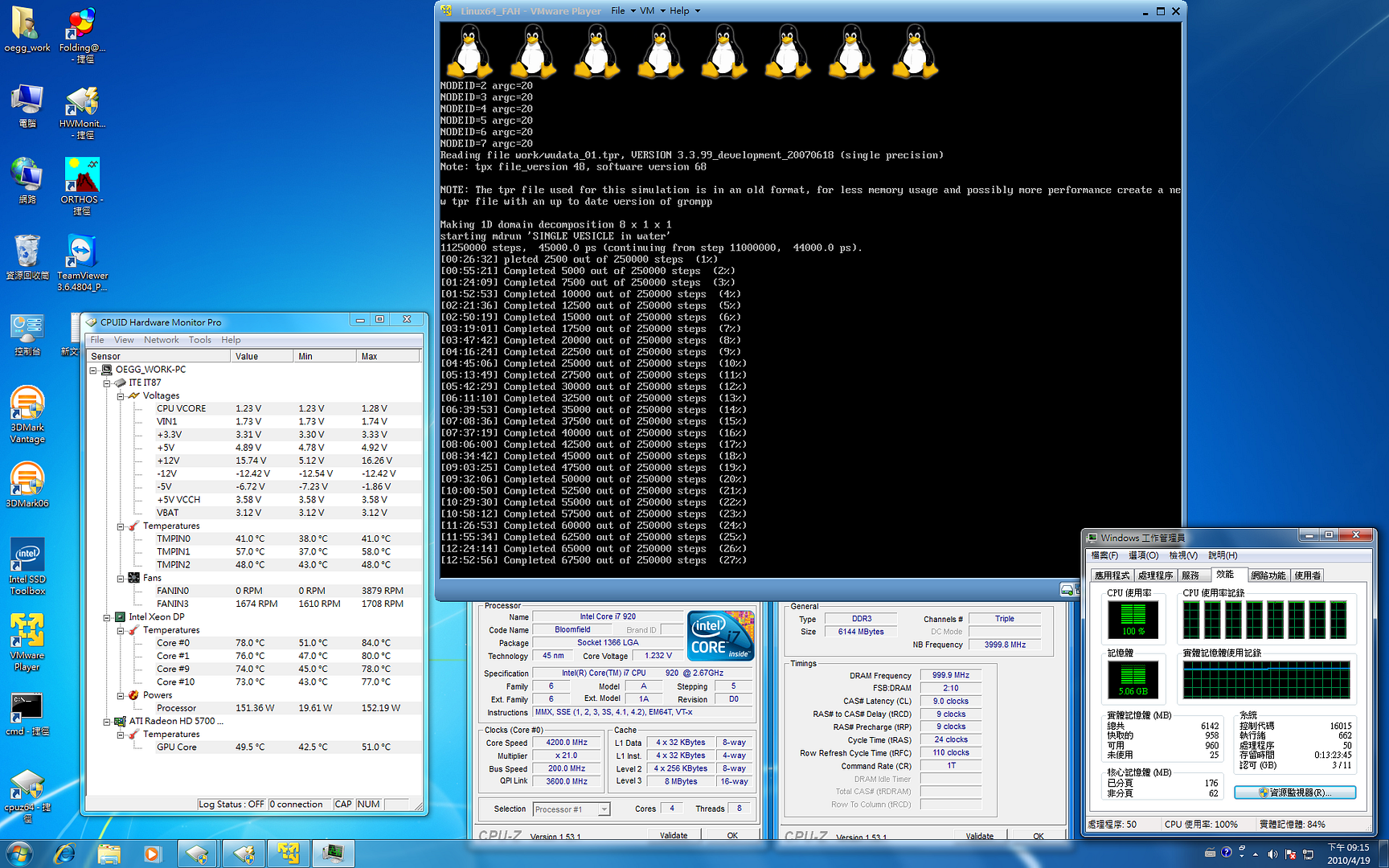This screenshot has height=868, width=1389.
Task: Open VMware Player desktop shortcut
Action: (27, 642)
